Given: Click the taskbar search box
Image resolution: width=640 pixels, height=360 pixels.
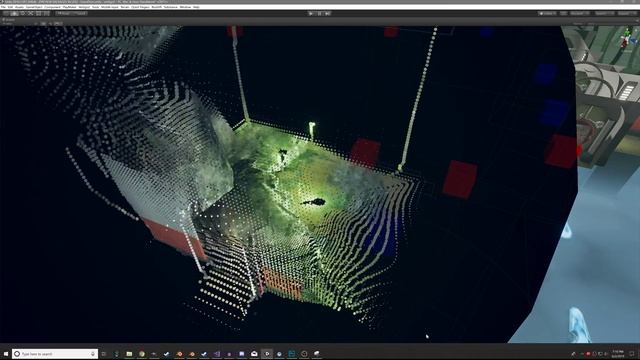Looking at the screenshot, I should point(55,354).
